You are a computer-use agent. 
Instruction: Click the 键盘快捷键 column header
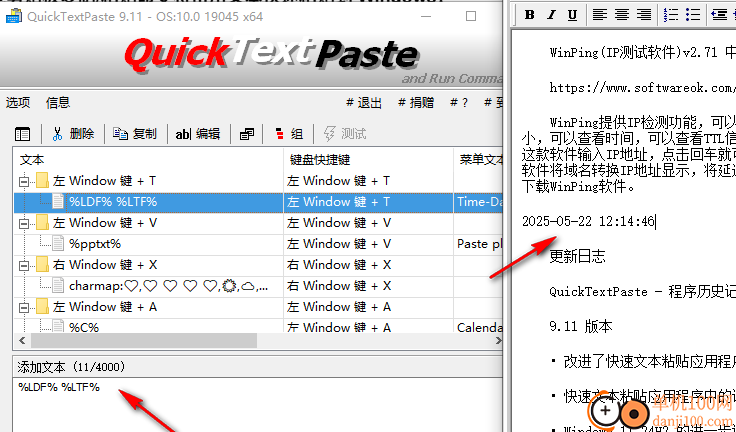[368, 160]
